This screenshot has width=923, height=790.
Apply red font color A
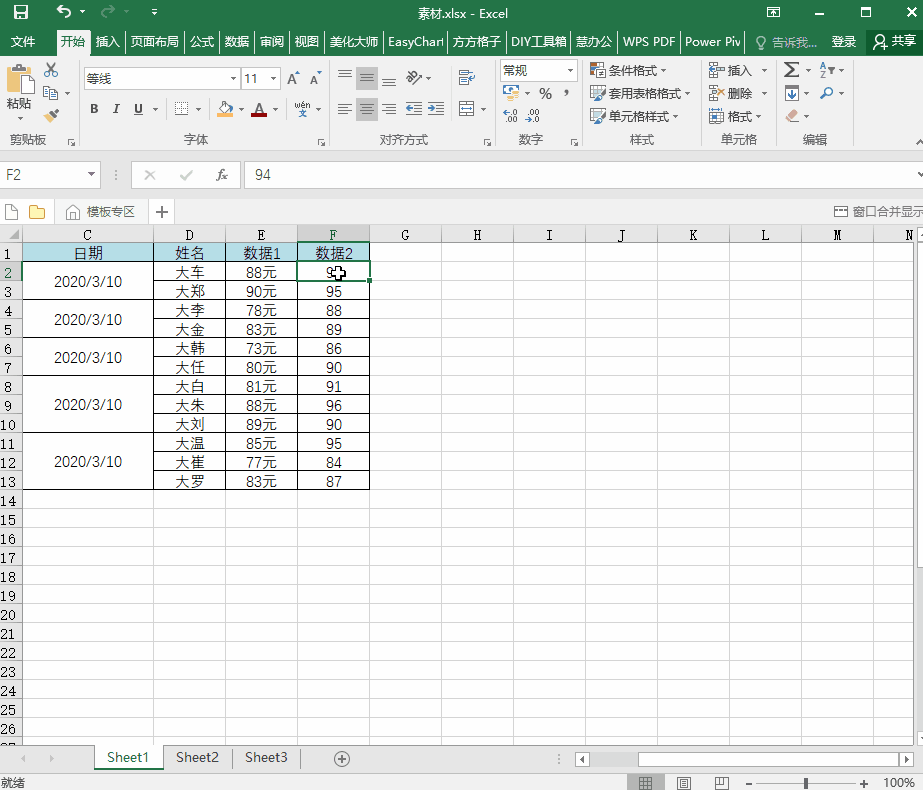click(259, 109)
